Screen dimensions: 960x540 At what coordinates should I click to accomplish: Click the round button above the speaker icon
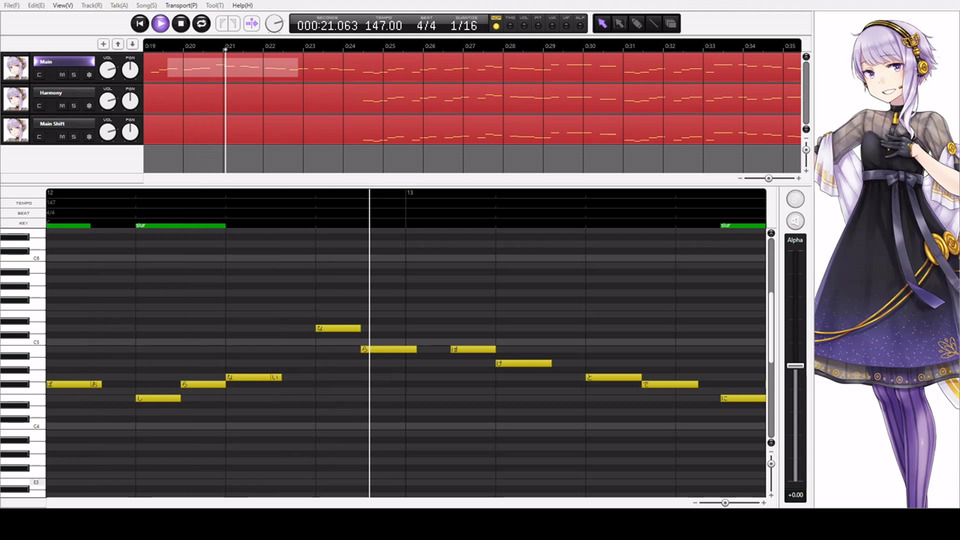pos(795,198)
